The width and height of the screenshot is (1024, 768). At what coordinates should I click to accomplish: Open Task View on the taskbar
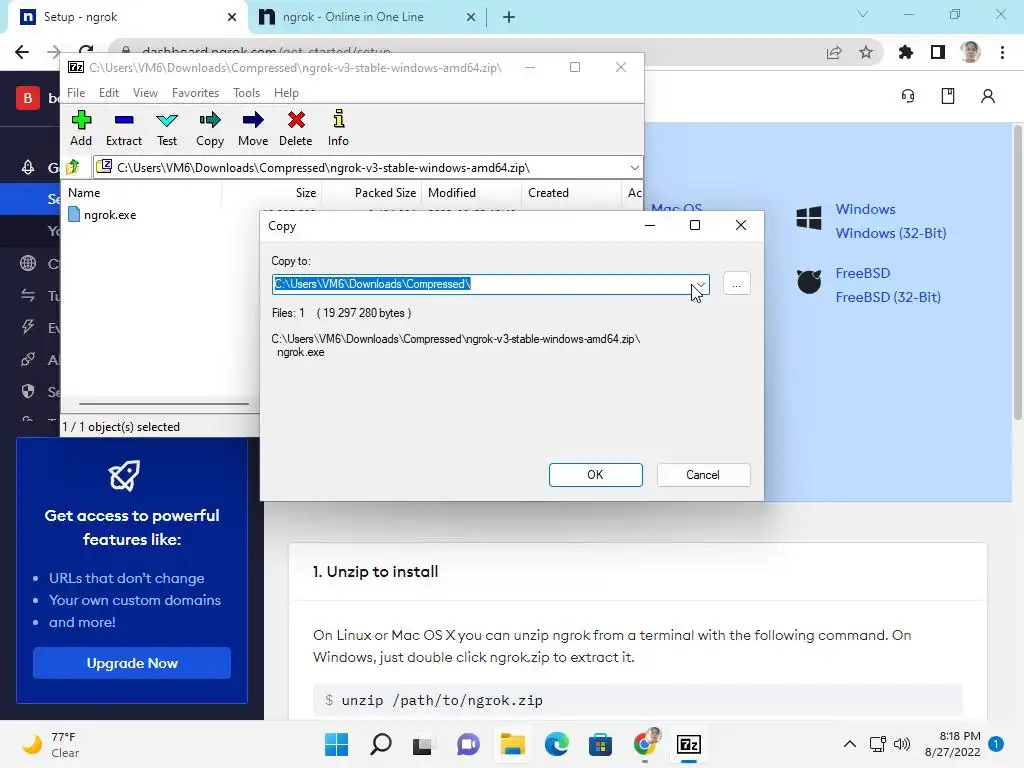[x=423, y=744]
